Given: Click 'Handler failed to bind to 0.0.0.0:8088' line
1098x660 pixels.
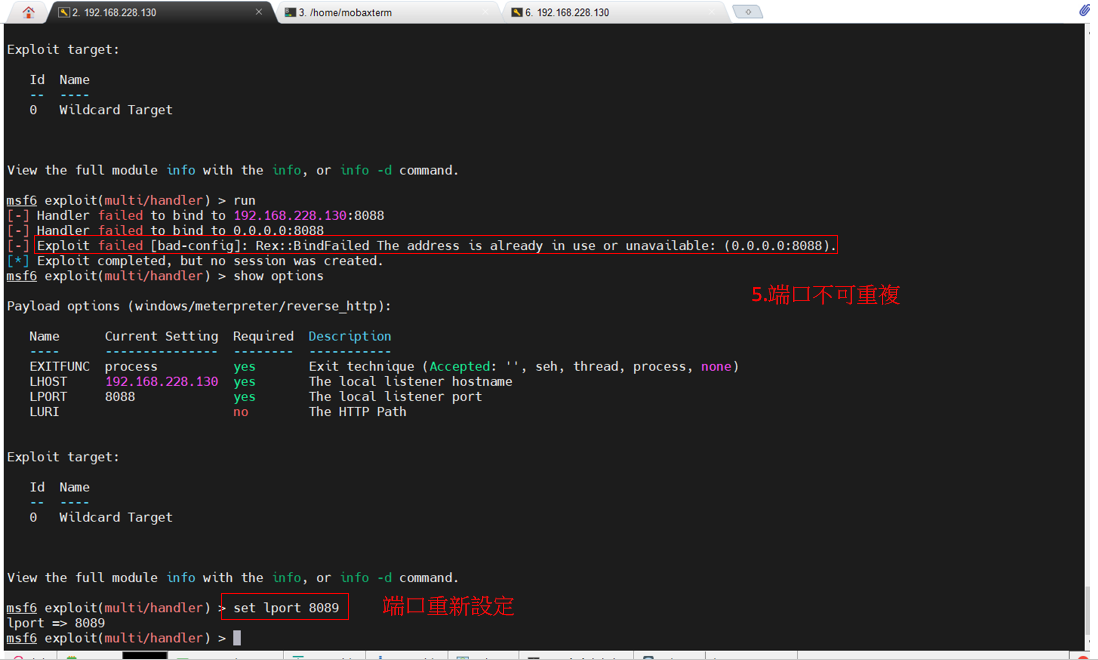Looking at the screenshot, I should point(180,230).
